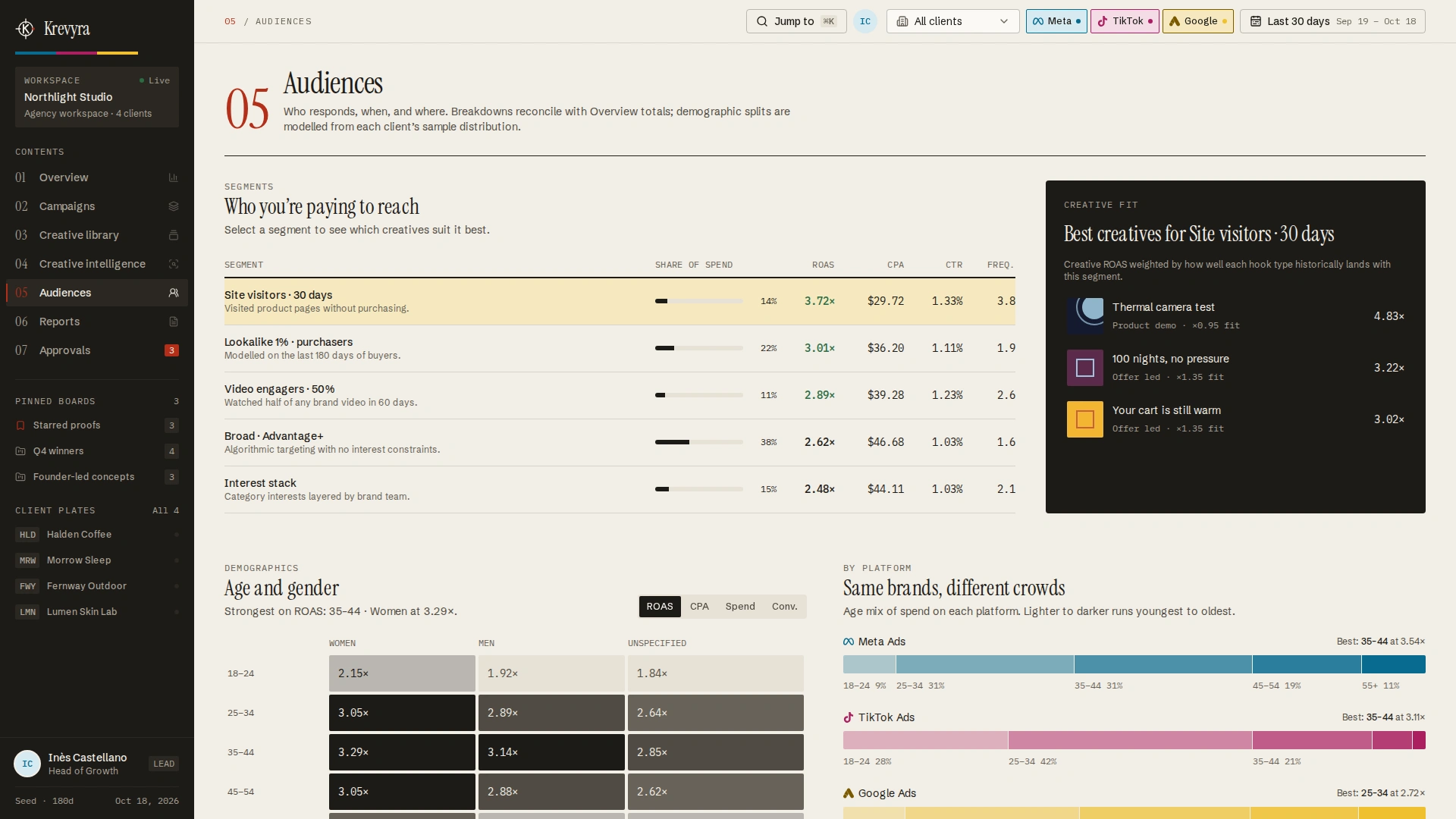This screenshot has width=1456, height=819.
Task: Click the calendar icon in date range
Action: (x=1256, y=21)
